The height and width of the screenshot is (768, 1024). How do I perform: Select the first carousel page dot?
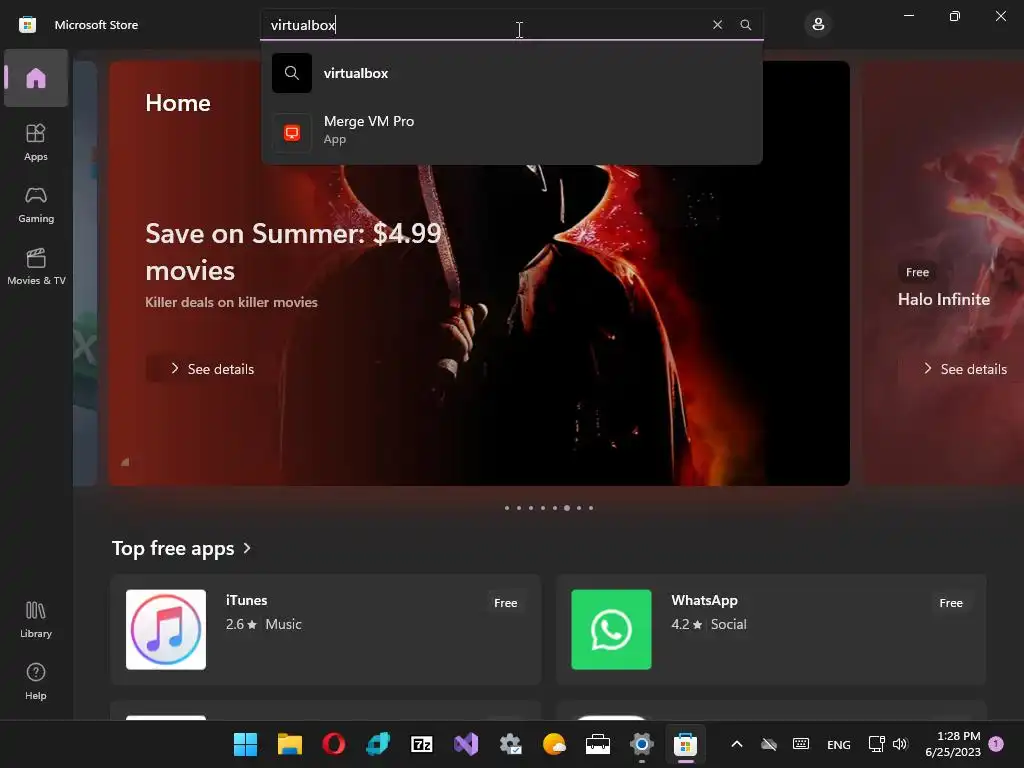[507, 508]
